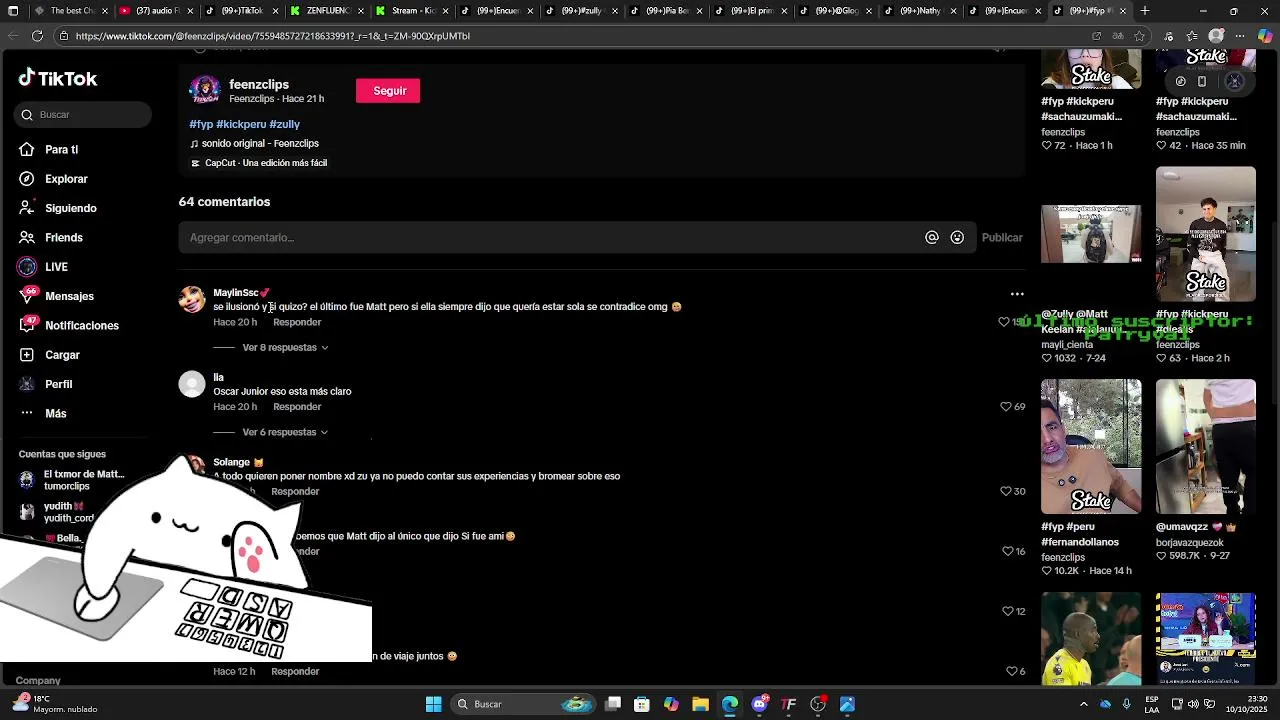Screen dimensions: 1280x720
Task: Like Solange's comment with 30 likes
Action: click(x=1006, y=492)
